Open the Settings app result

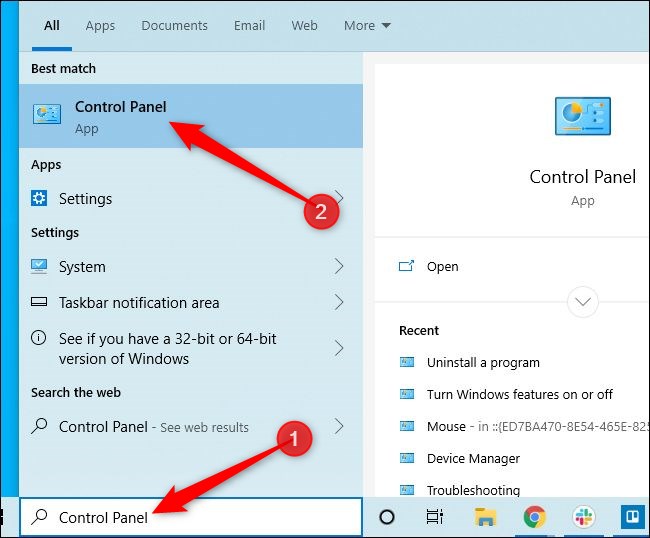point(191,199)
